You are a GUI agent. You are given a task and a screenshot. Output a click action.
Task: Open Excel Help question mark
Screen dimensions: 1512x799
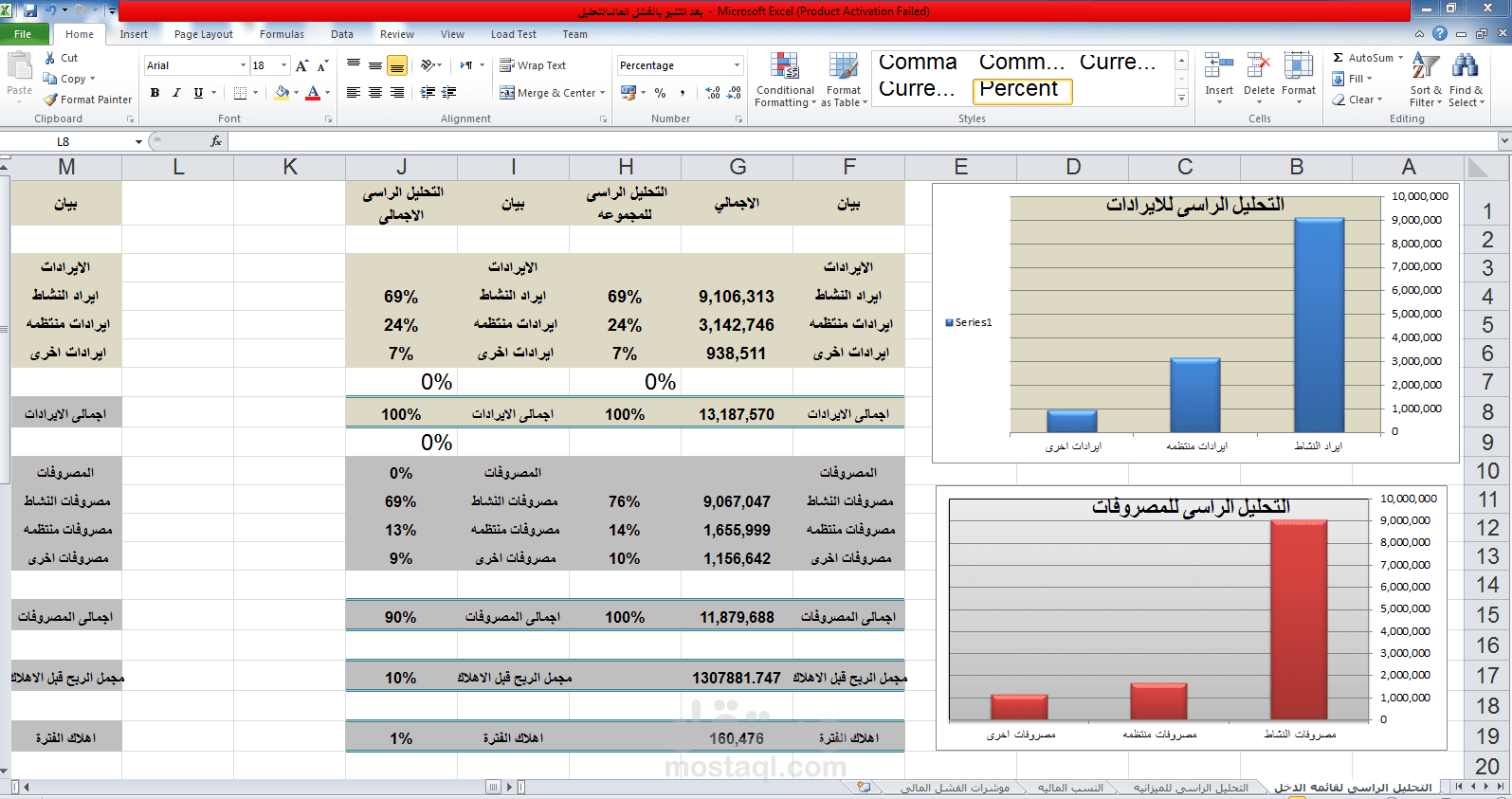coord(1440,33)
